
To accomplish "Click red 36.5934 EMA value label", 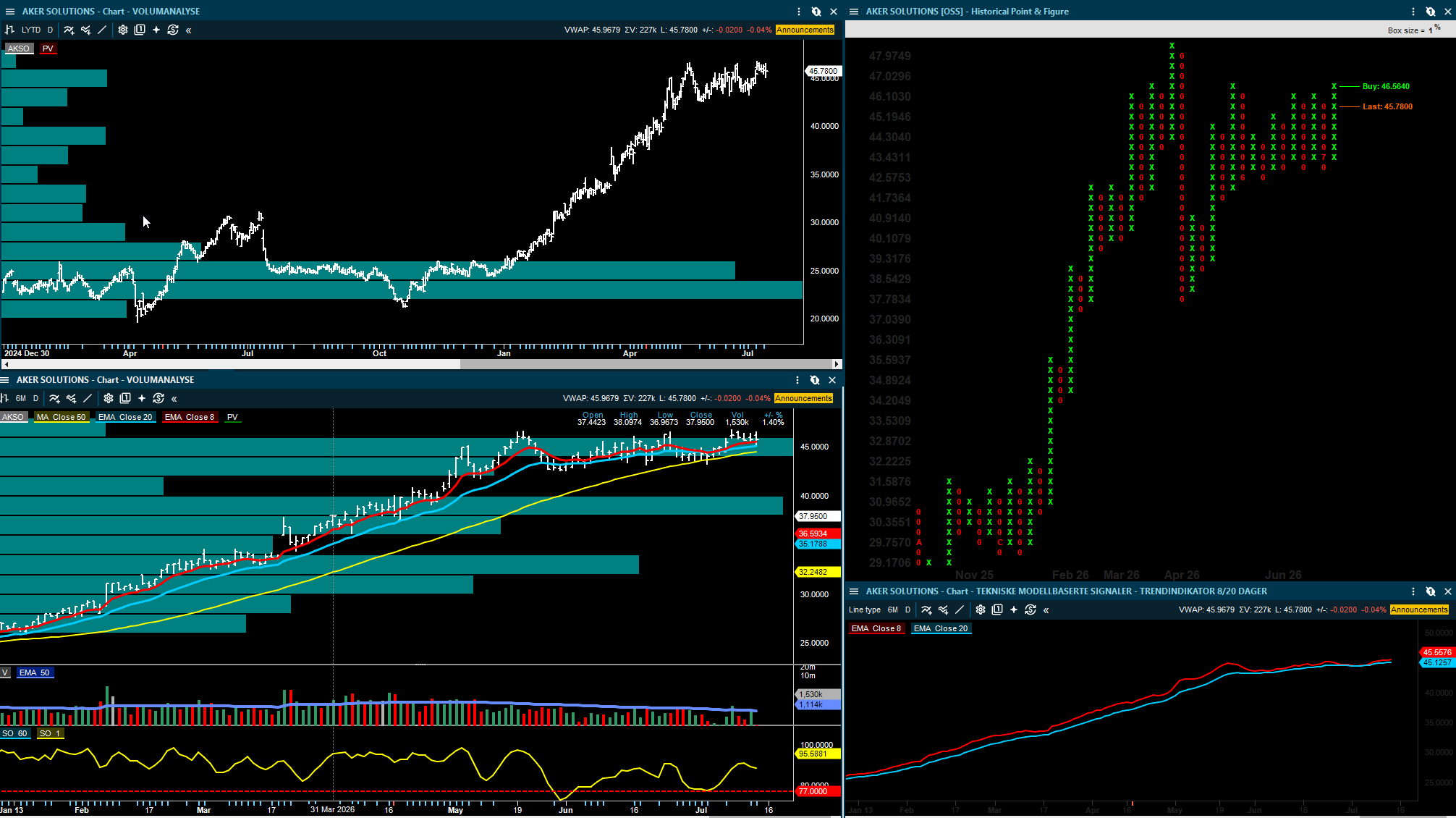I will pos(818,534).
